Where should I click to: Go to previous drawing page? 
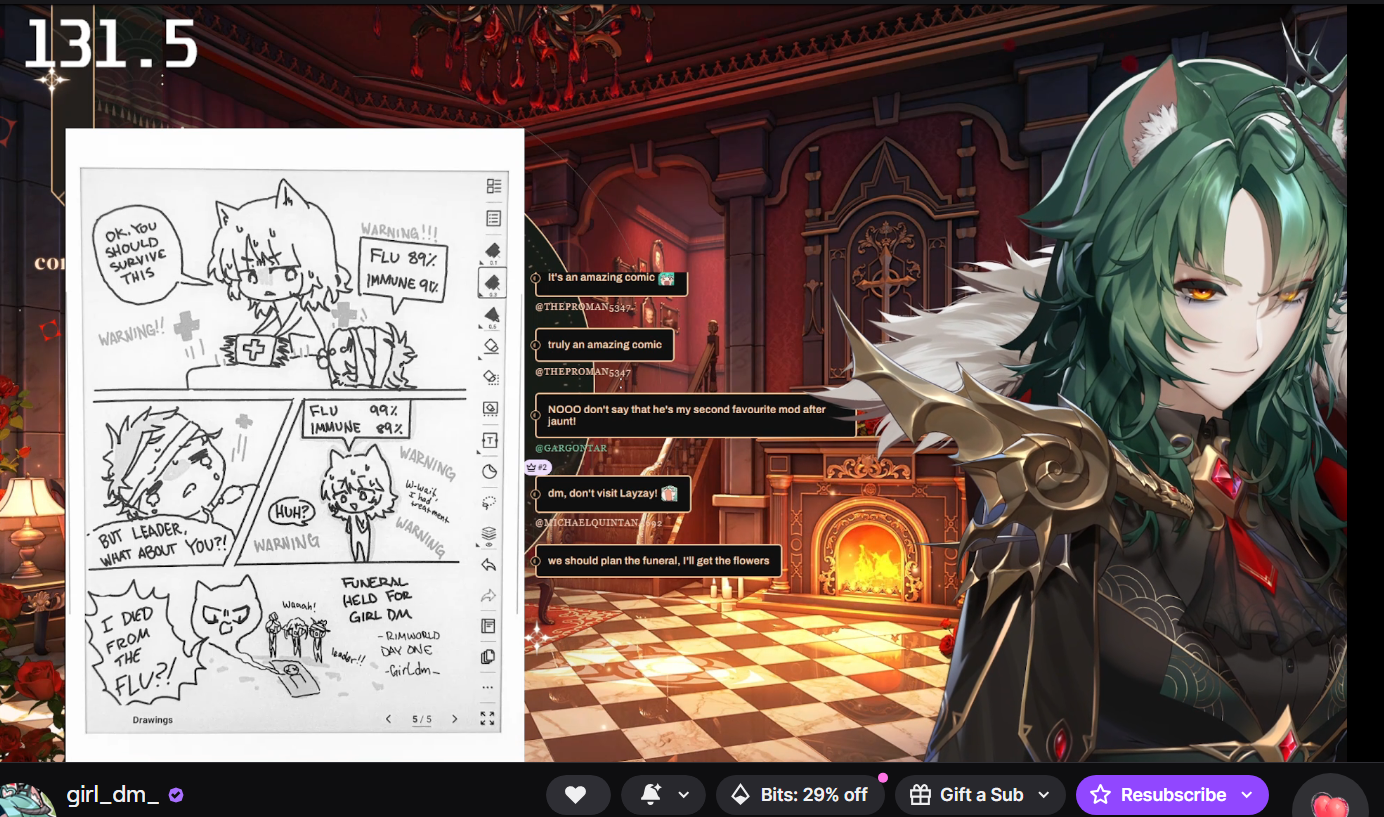pos(389,719)
